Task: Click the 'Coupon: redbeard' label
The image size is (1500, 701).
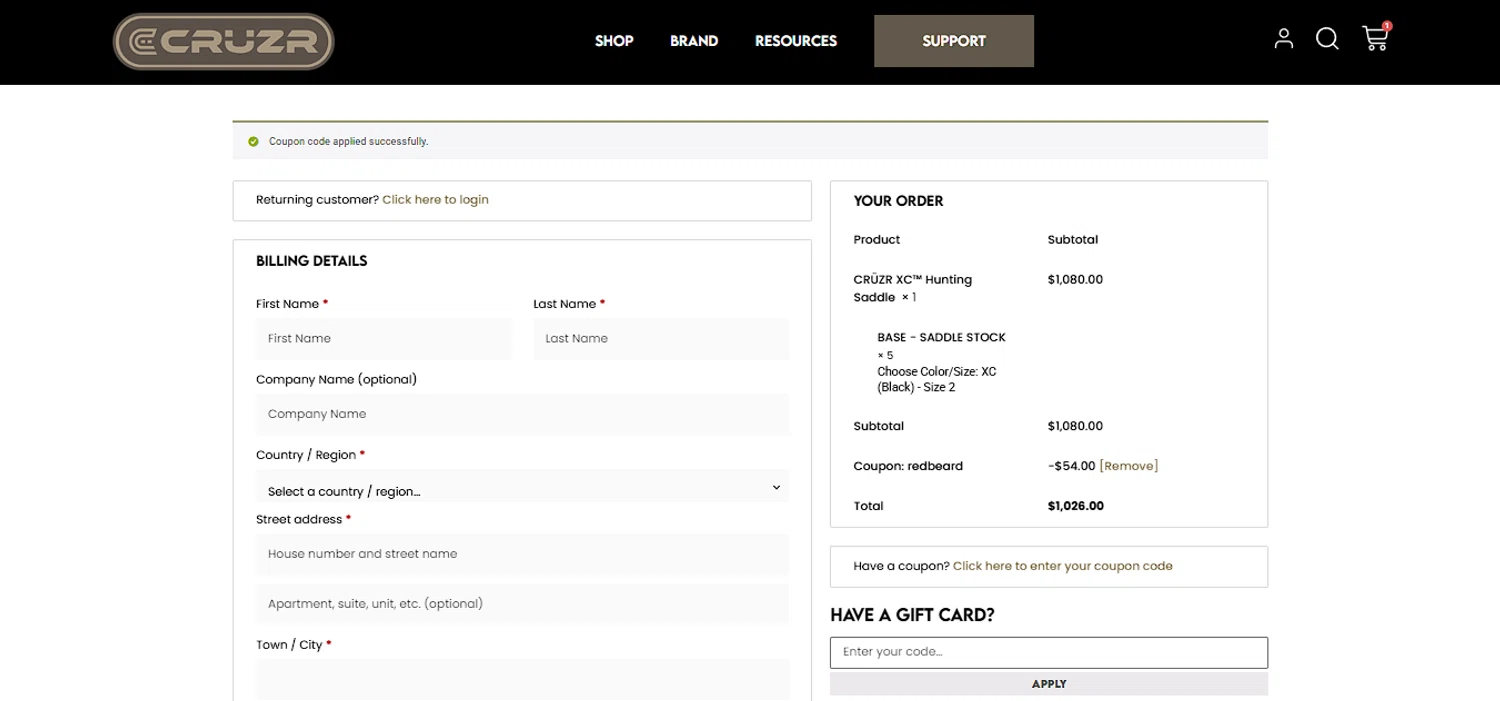Action: [x=908, y=466]
